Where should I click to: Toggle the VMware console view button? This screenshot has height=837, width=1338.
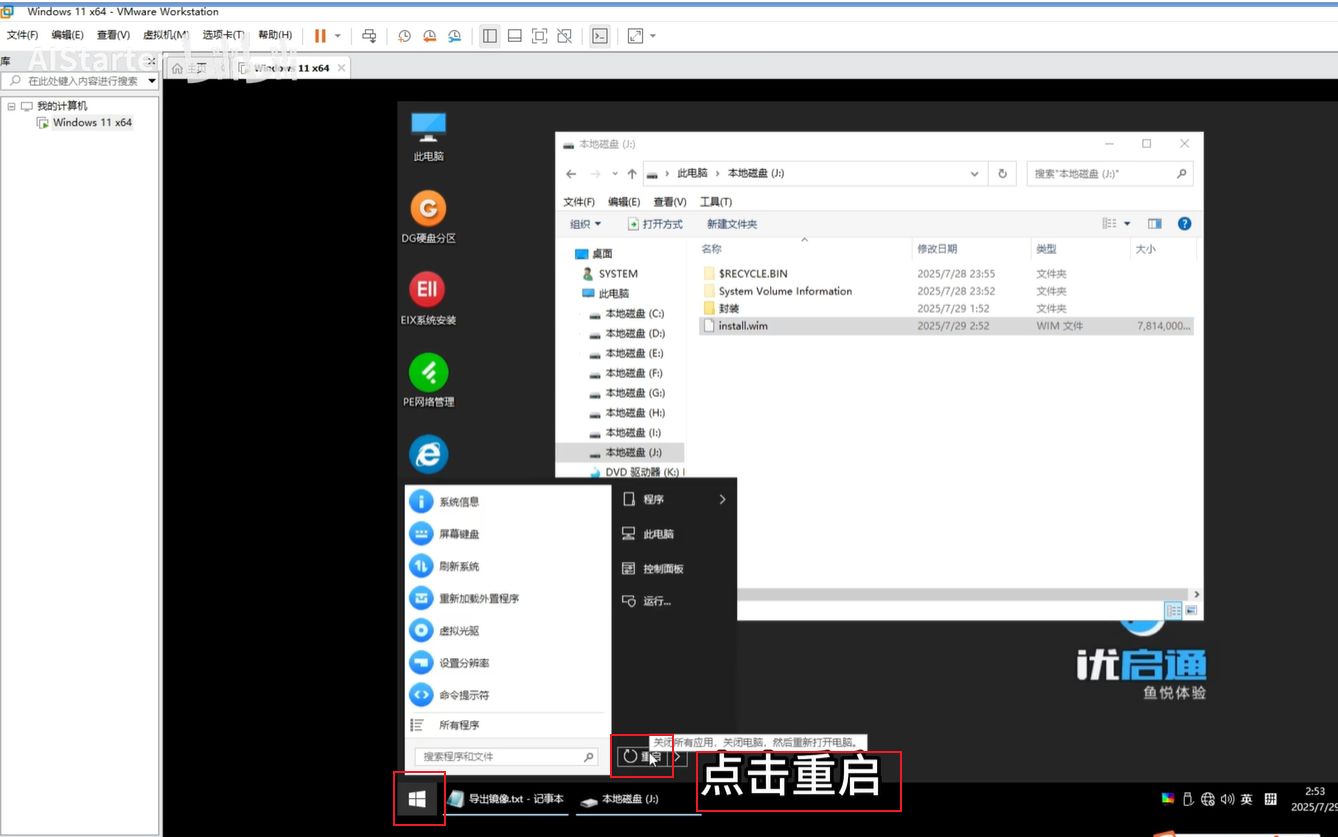coord(600,36)
